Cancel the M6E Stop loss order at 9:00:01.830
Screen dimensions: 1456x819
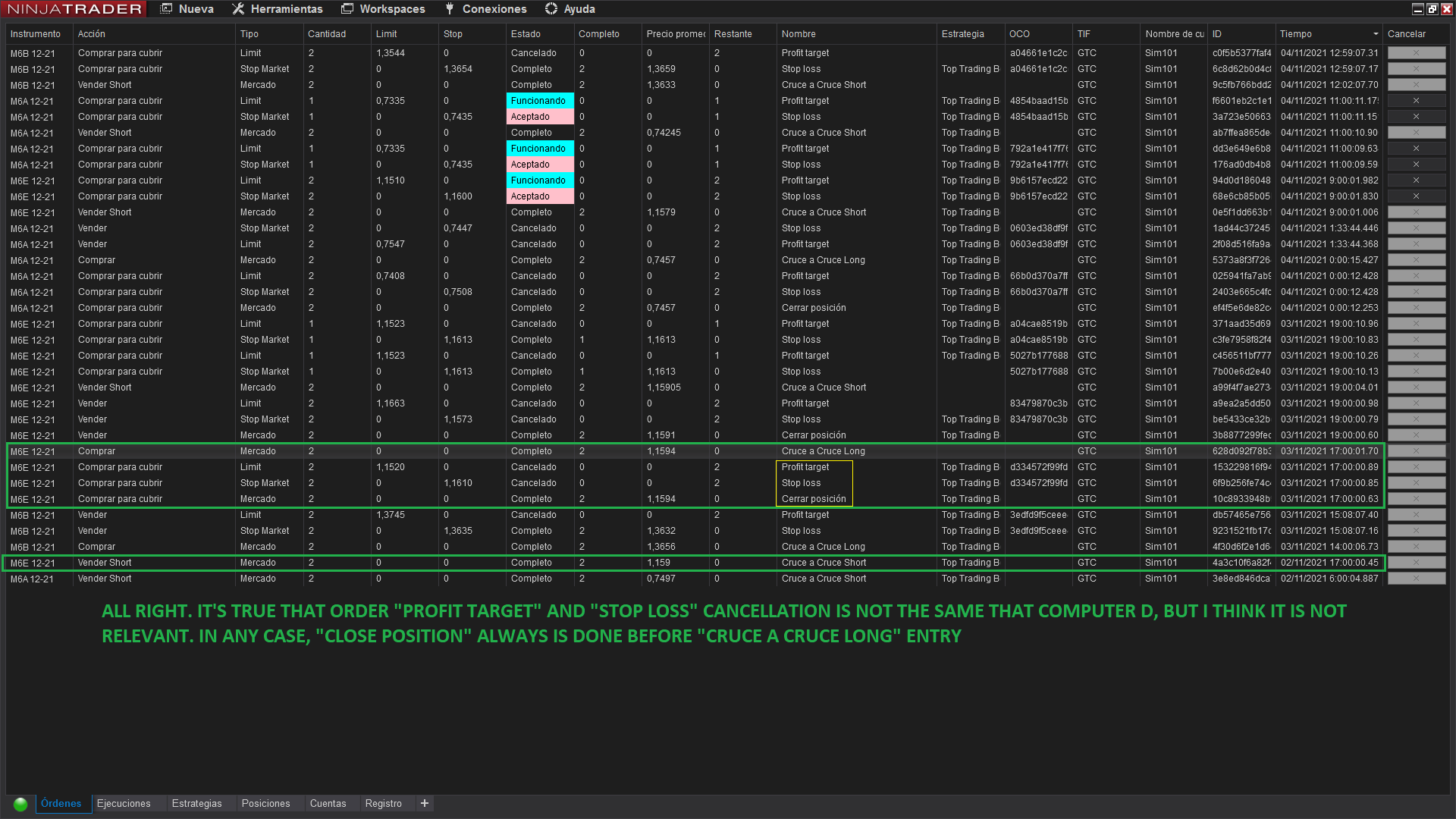[1415, 196]
